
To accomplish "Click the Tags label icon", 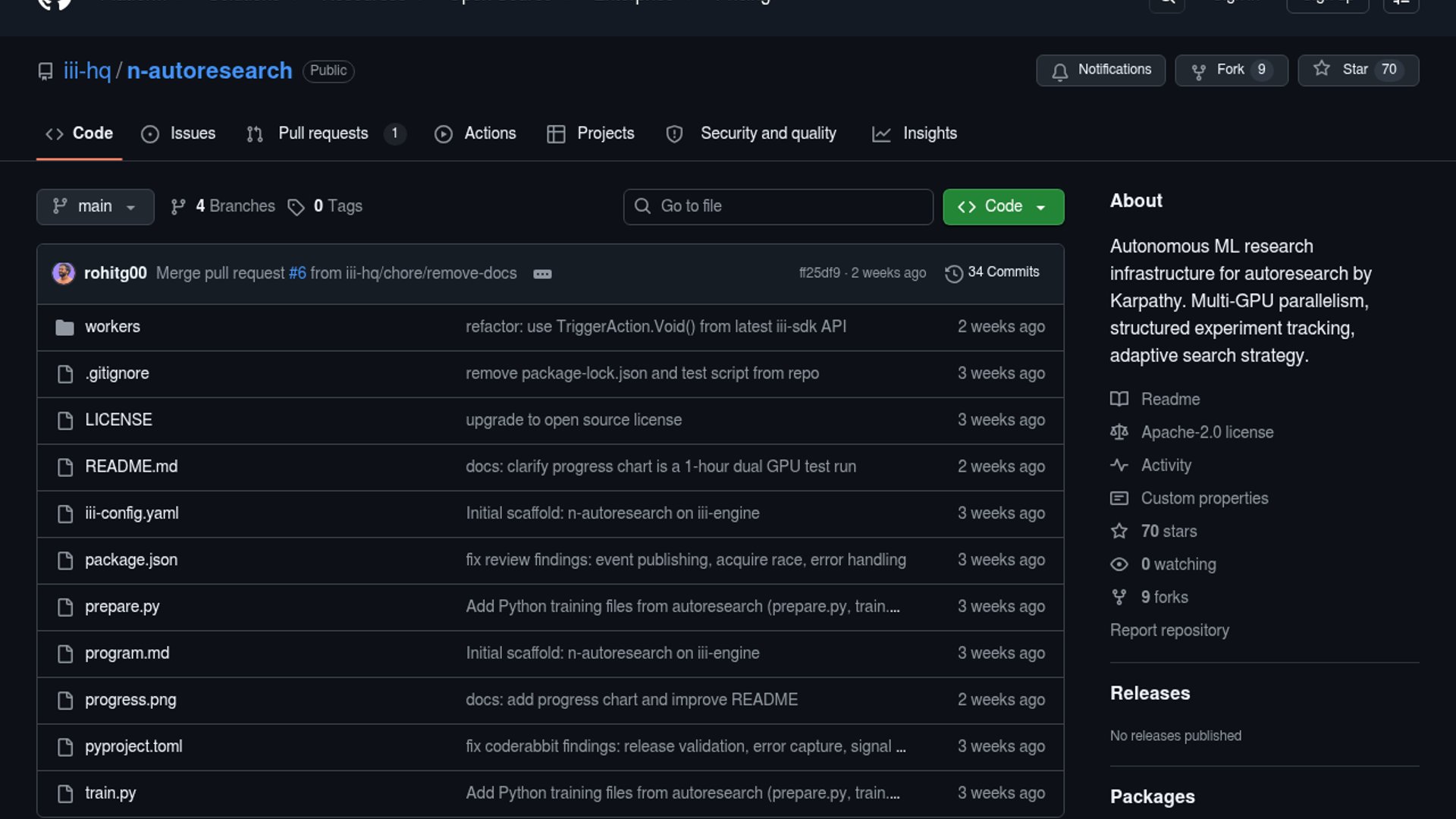I will click(296, 207).
